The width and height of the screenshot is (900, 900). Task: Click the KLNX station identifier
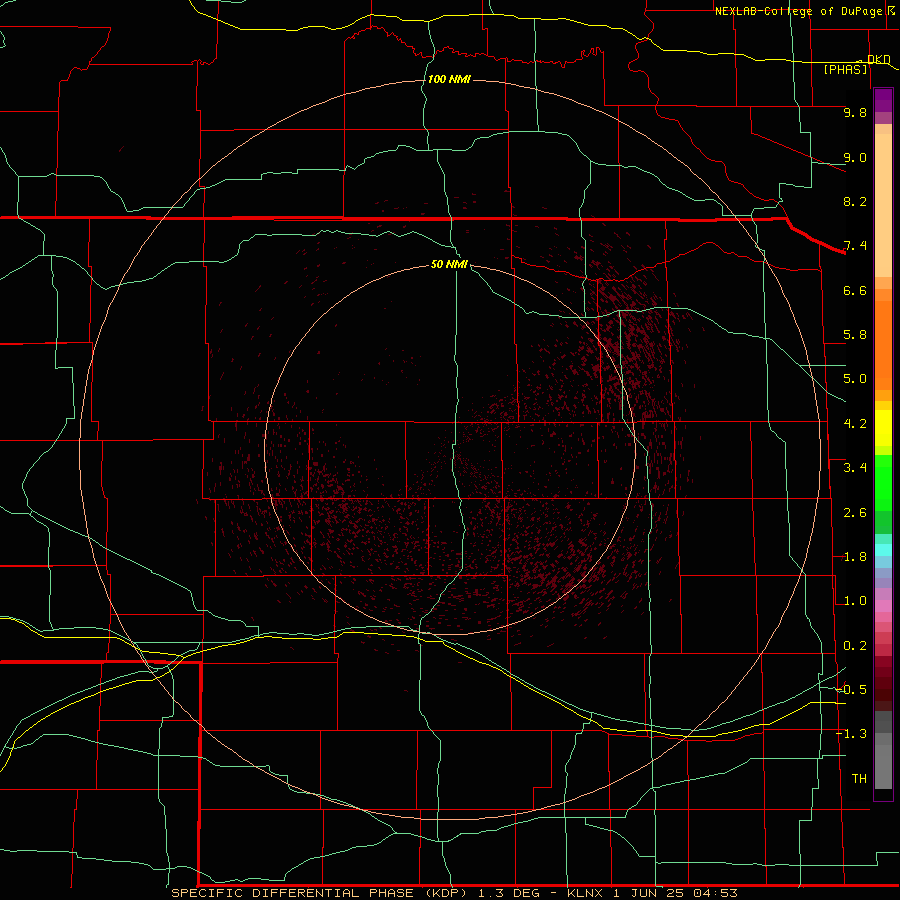pyautogui.click(x=585, y=893)
